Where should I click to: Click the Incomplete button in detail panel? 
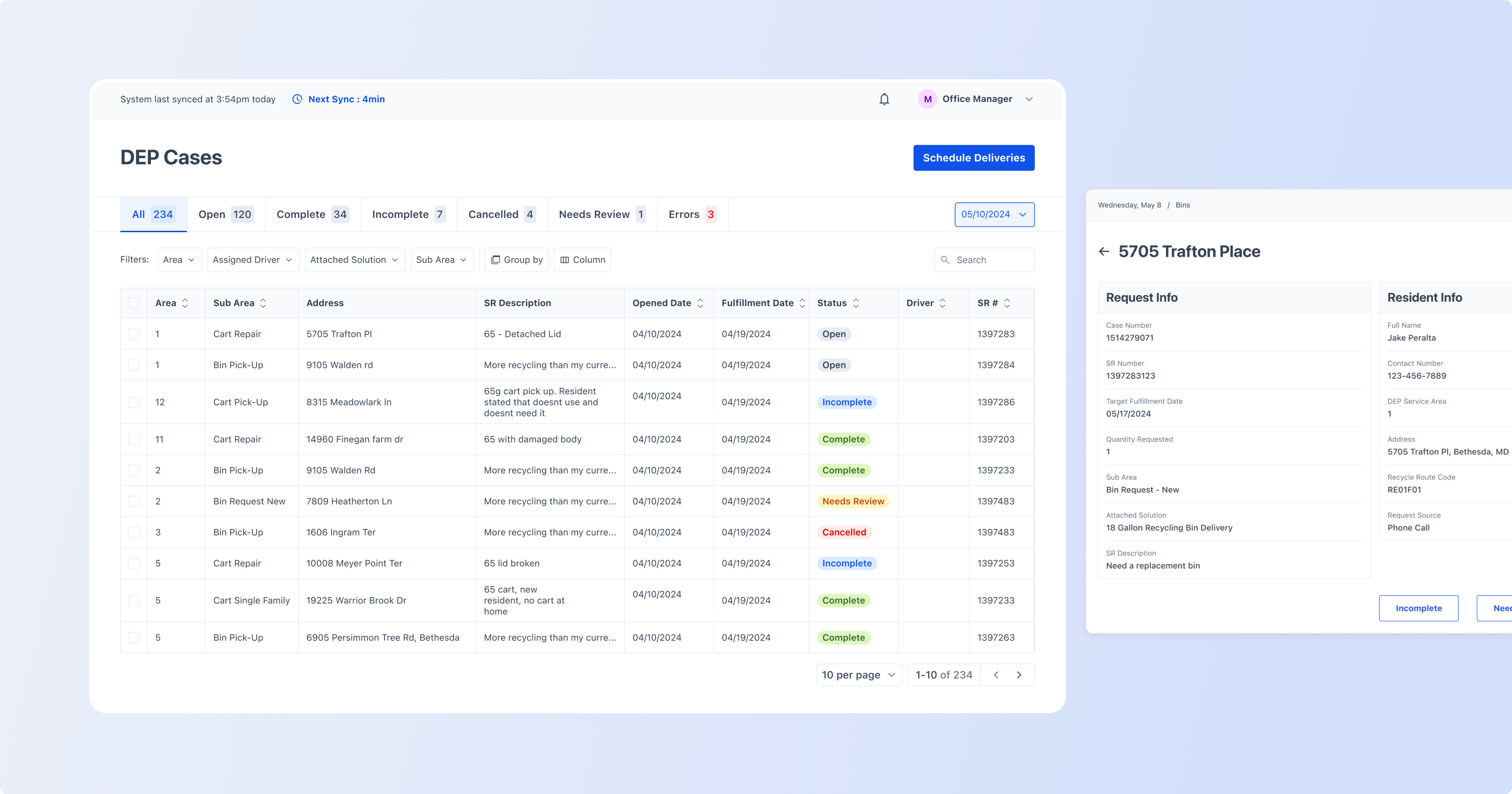tap(1418, 609)
